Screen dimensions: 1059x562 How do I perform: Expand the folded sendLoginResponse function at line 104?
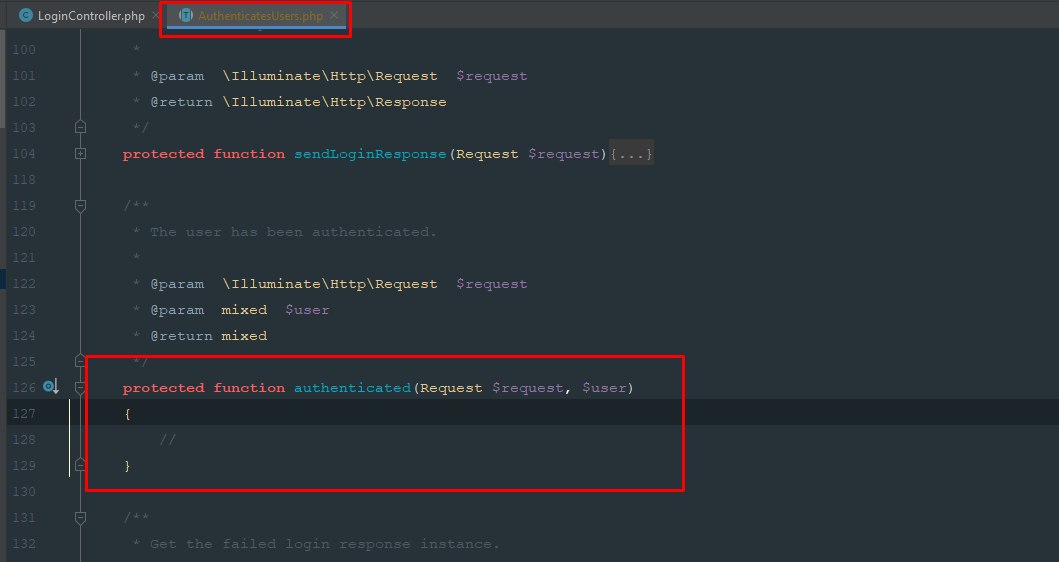80,154
